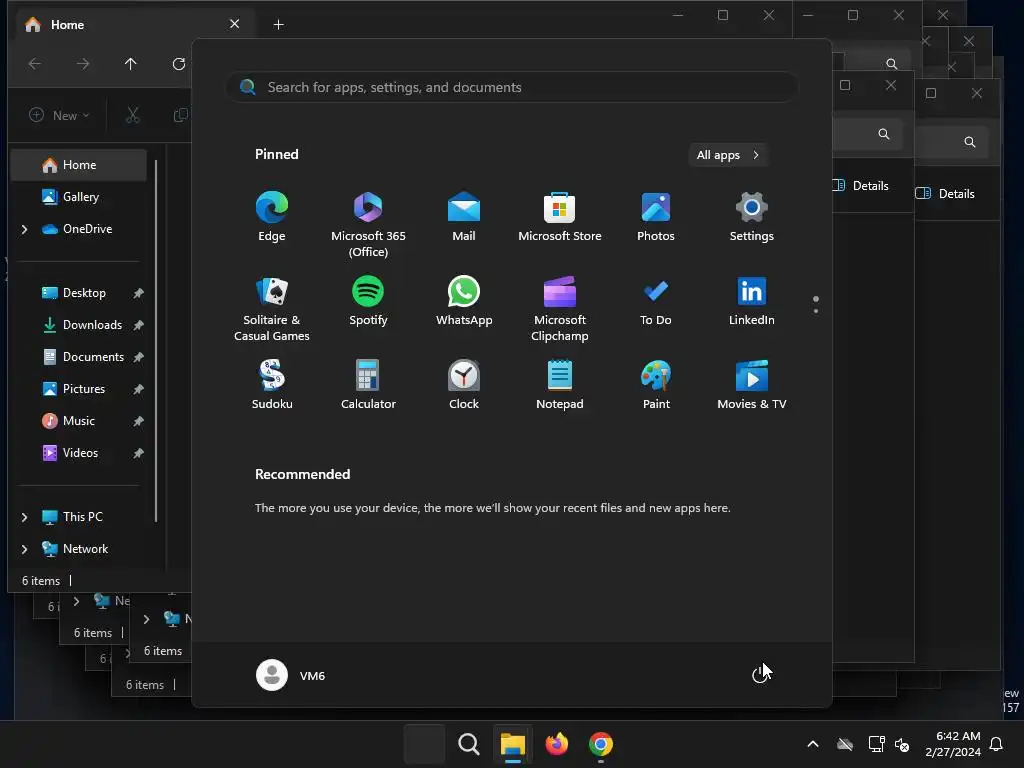Image resolution: width=1024 pixels, height=768 pixels.
Task: Launch the Photos app
Action: 656,217
